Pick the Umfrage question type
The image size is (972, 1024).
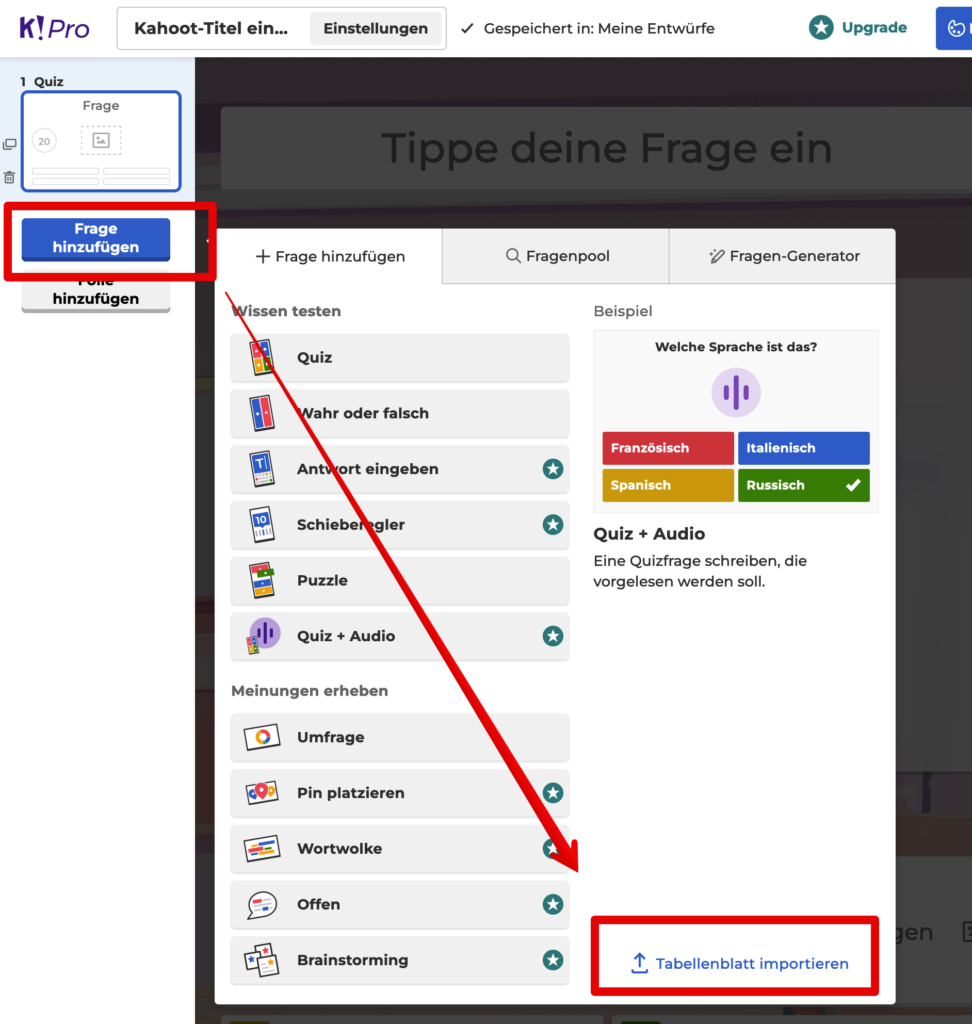coord(399,737)
